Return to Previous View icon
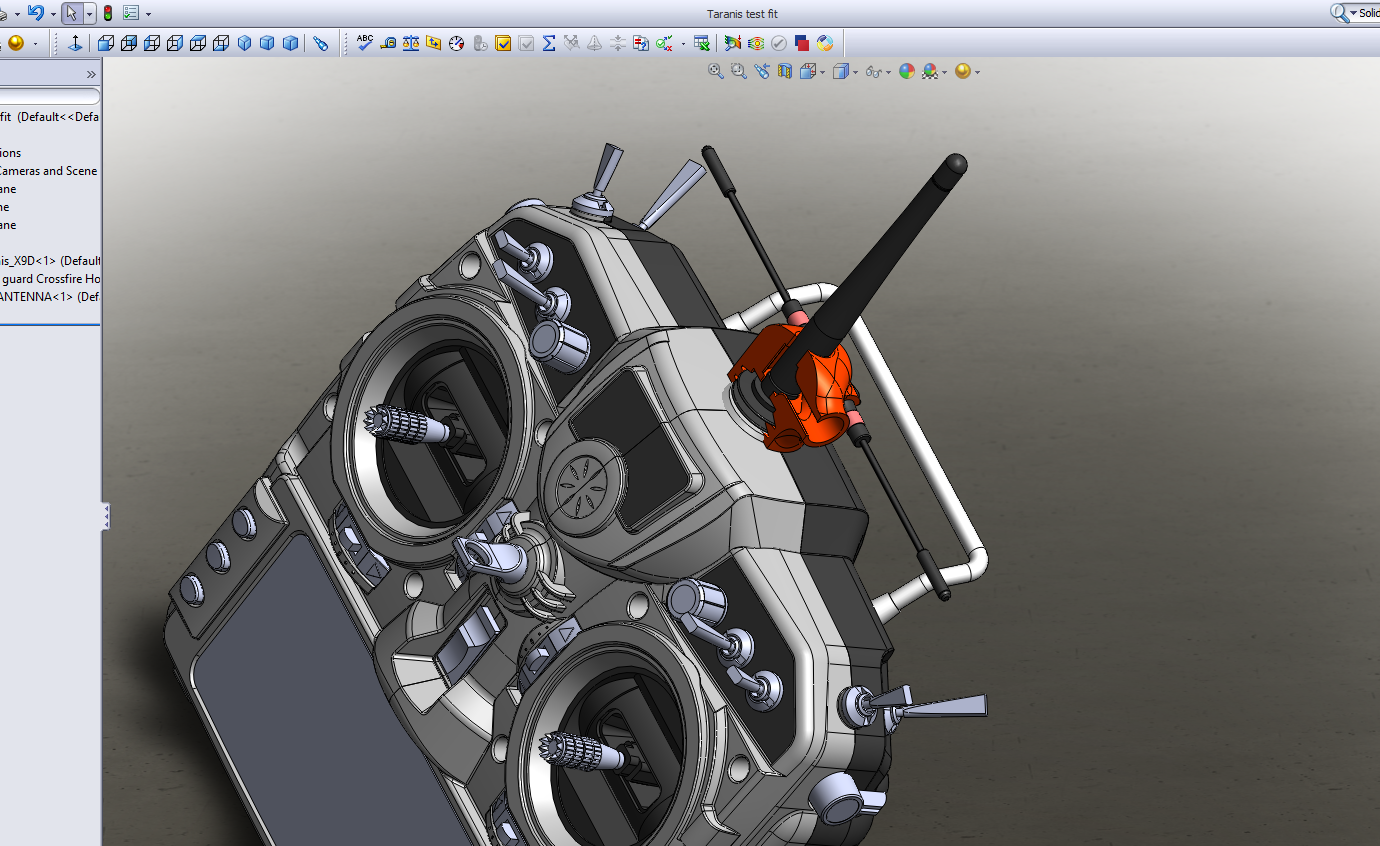 (x=762, y=71)
